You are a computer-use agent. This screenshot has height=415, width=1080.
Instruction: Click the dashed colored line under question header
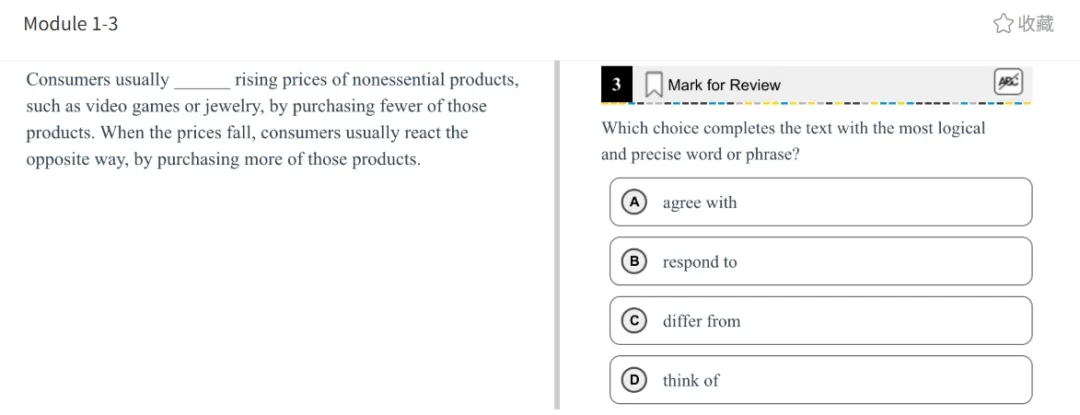pos(815,103)
